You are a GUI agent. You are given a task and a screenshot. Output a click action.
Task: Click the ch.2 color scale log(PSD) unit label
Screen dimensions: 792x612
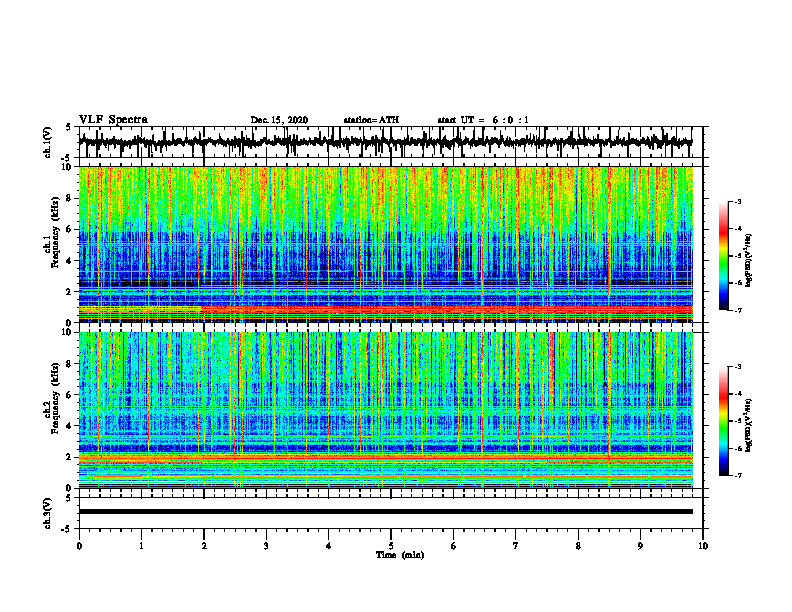[x=749, y=425]
